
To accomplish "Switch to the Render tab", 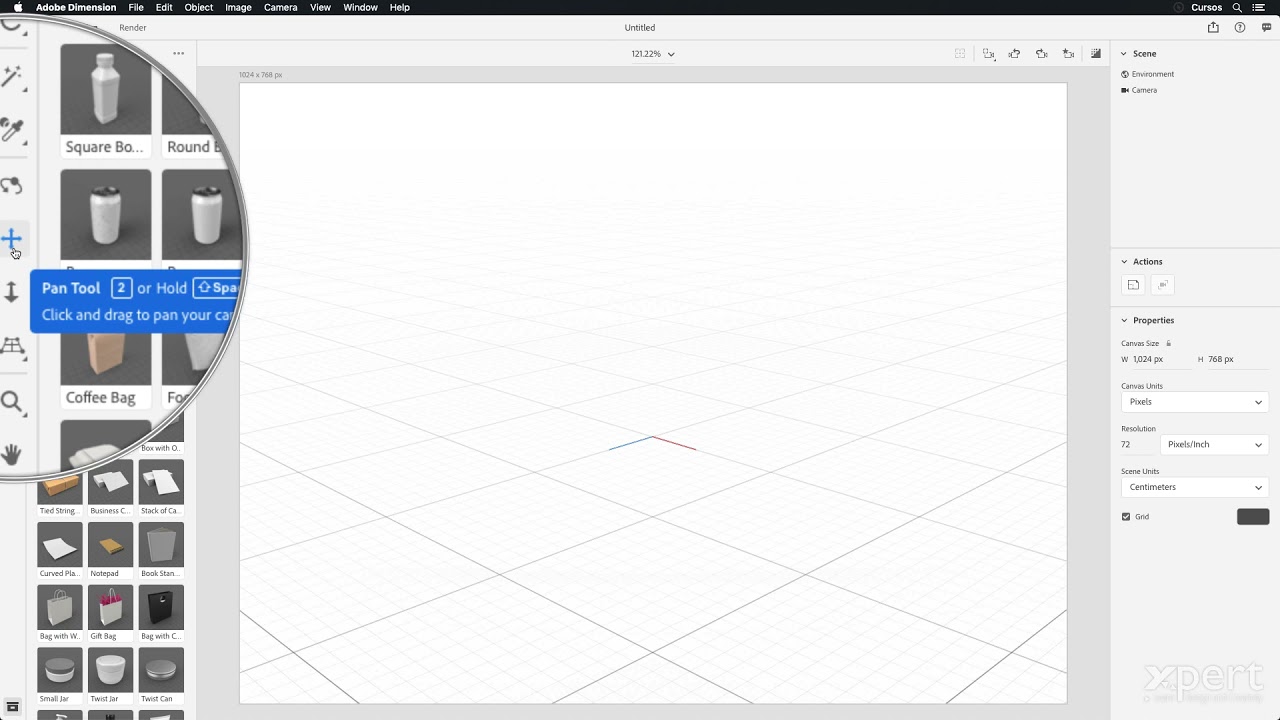I will 133,28.
